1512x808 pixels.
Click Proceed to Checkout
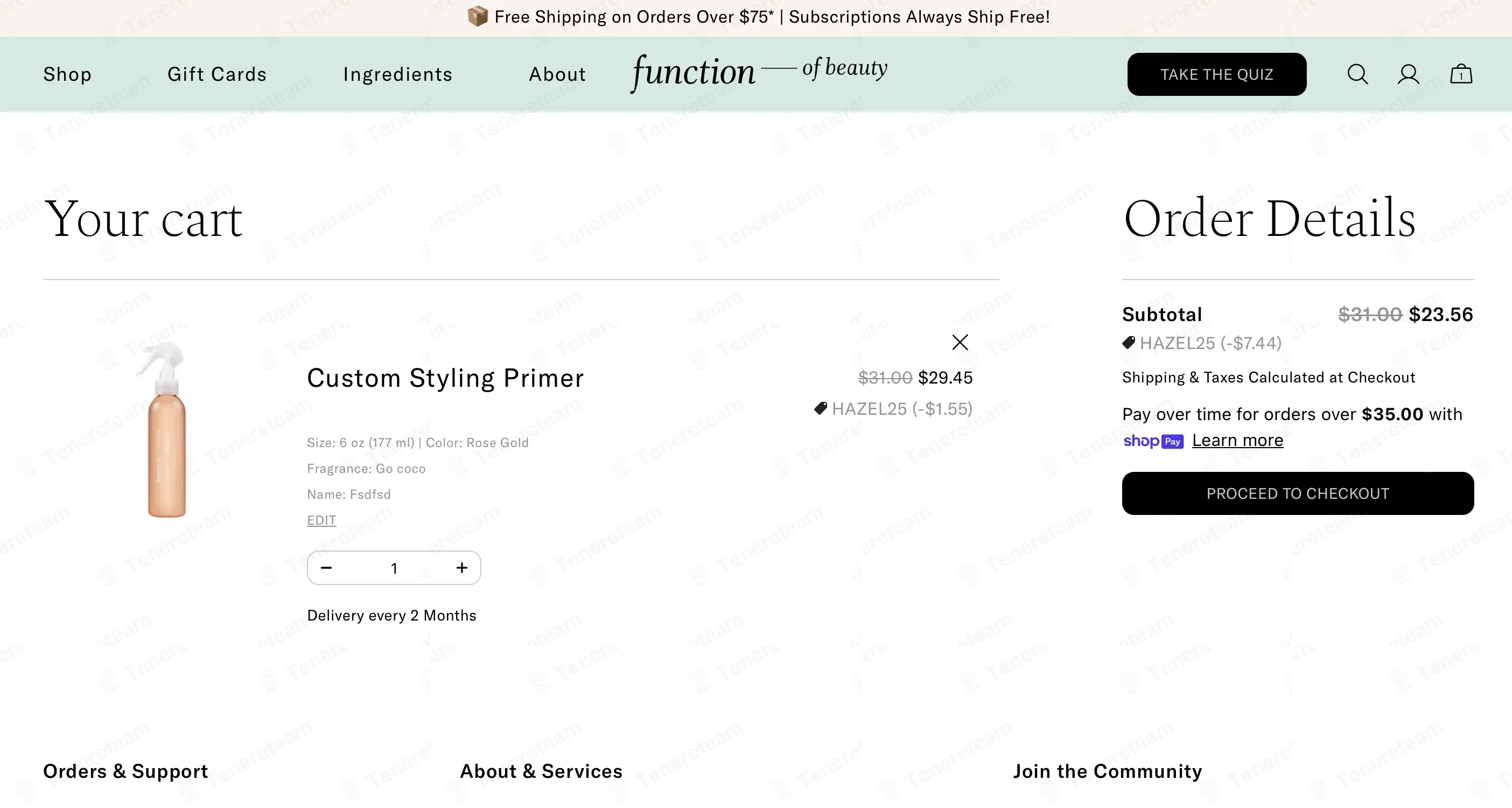[x=1297, y=494]
